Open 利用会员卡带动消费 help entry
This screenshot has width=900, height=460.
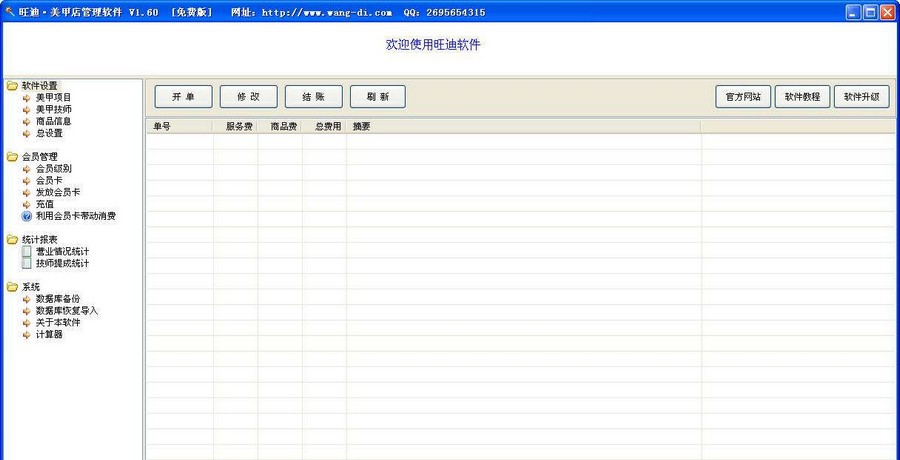pyautogui.click(x=76, y=217)
